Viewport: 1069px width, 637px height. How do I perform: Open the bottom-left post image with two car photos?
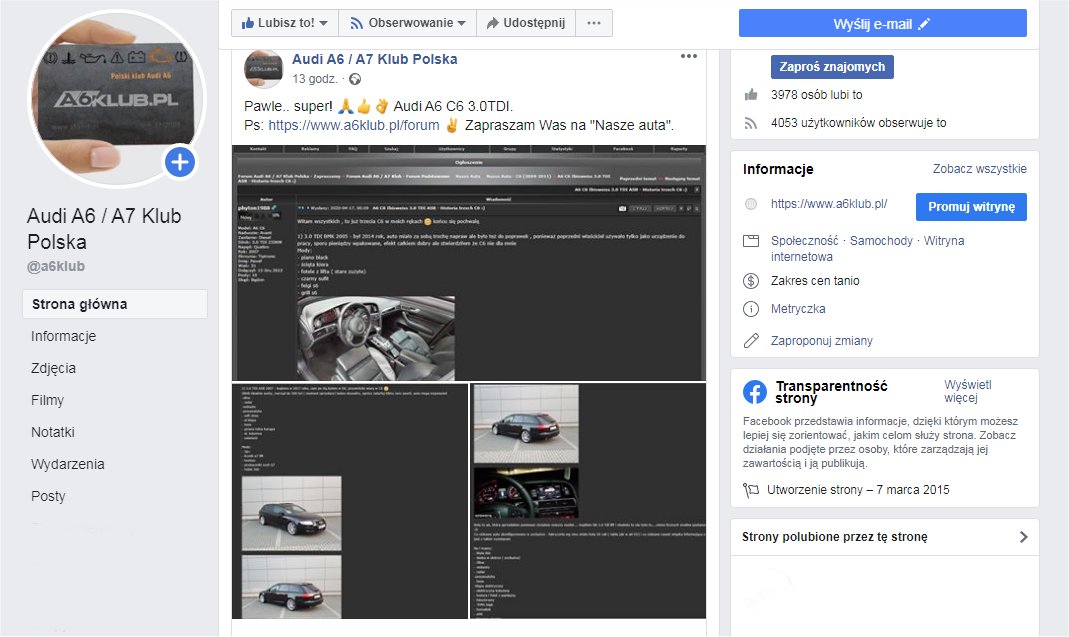pos(350,501)
